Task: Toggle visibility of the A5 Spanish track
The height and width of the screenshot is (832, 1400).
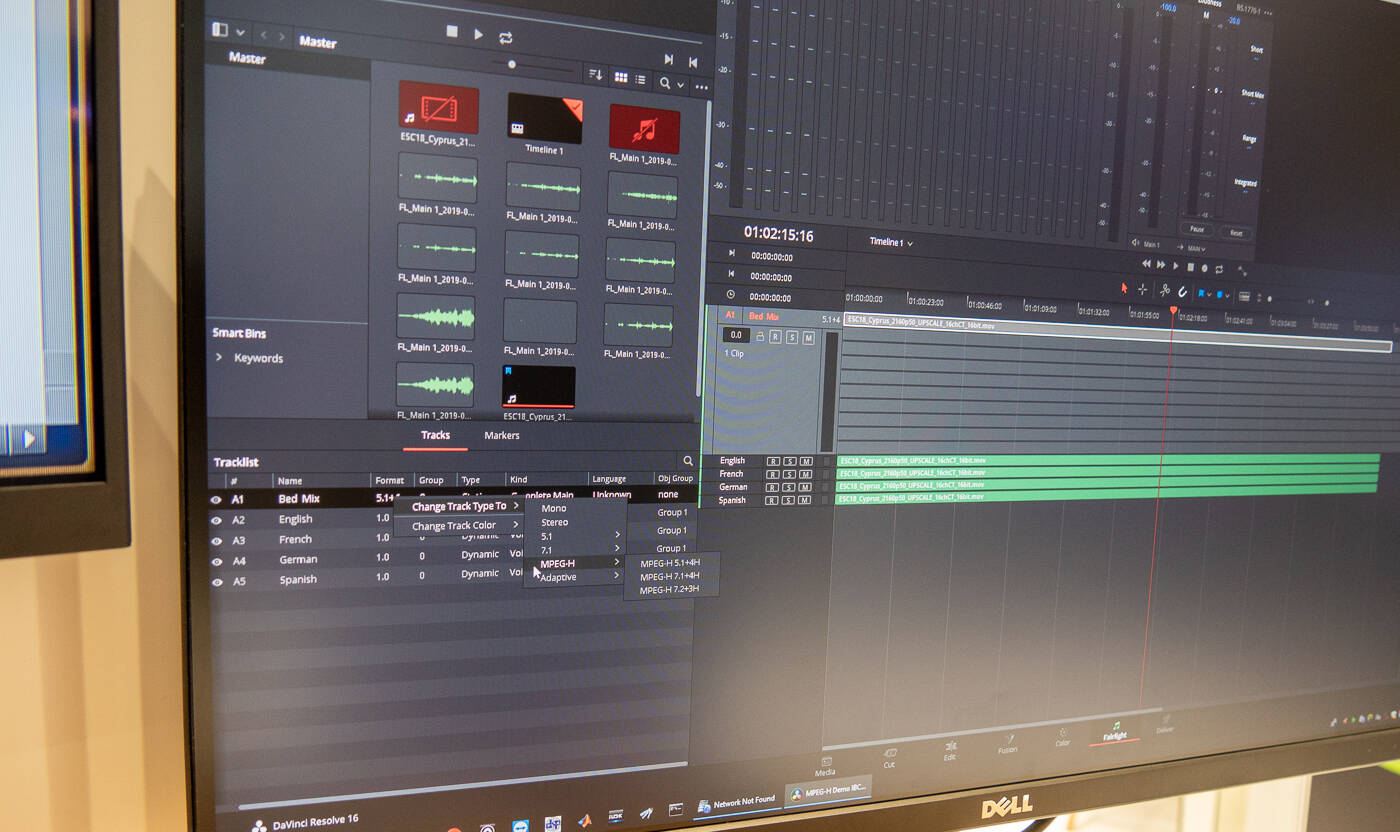Action: [x=216, y=581]
